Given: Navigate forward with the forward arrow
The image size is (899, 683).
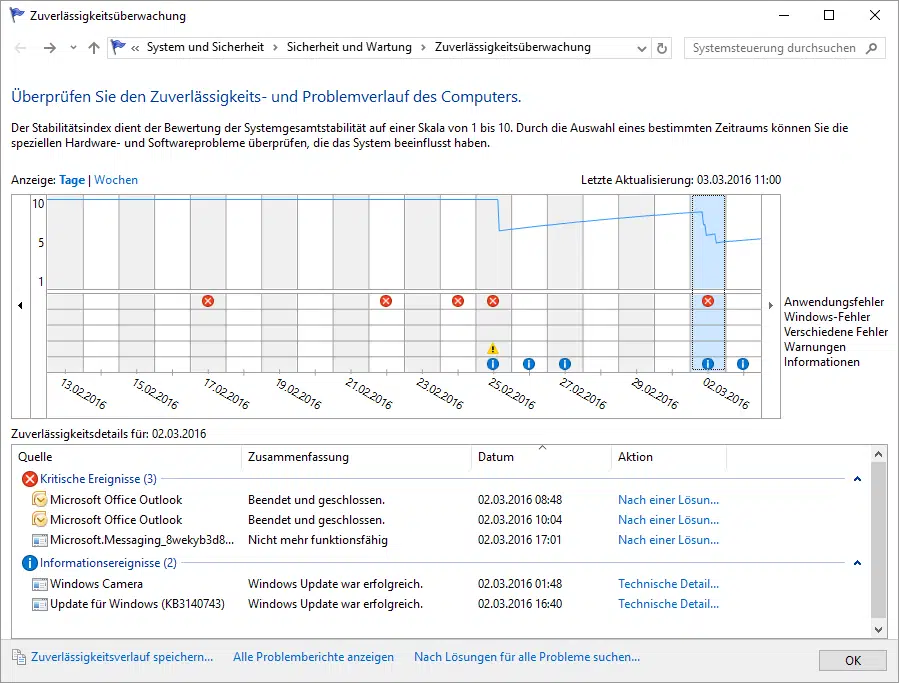Looking at the screenshot, I should [50, 48].
